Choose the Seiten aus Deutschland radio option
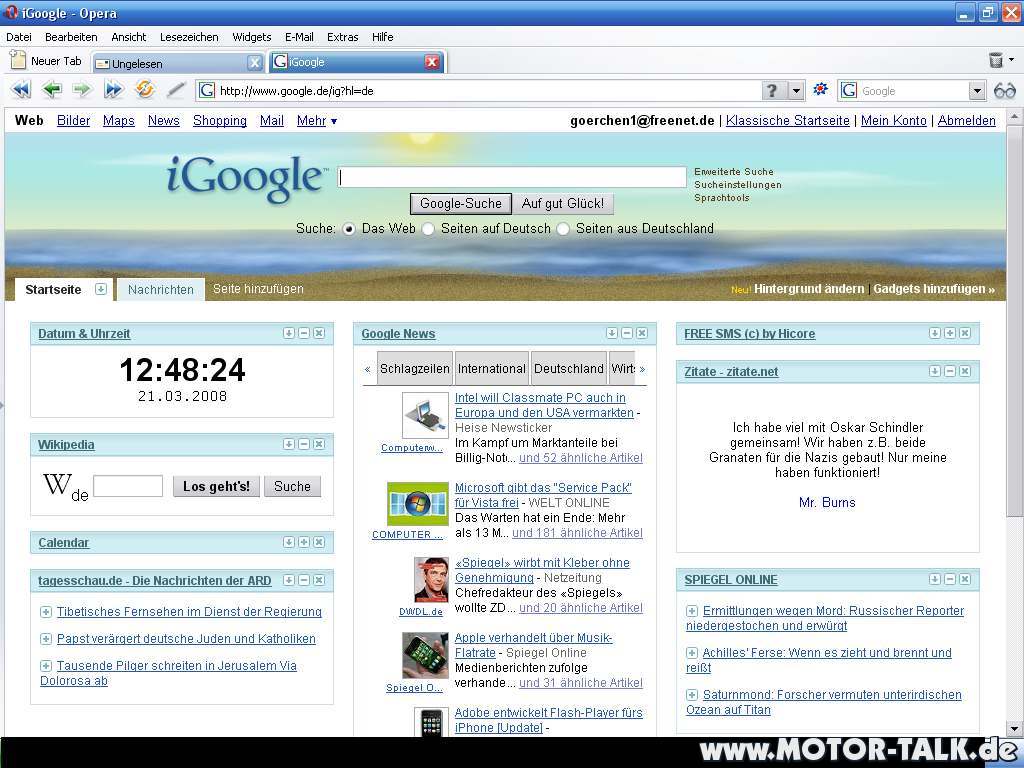The width and height of the screenshot is (1024, 768). pyautogui.click(x=563, y=229)
